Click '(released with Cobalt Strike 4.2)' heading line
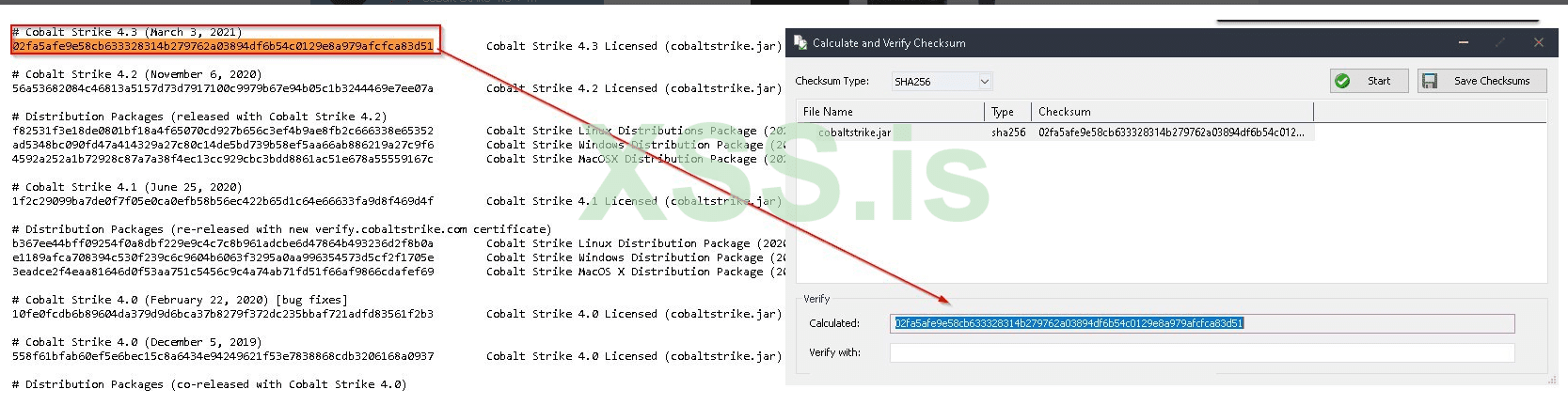Viewport: 1568px width, 405px height. (199, 117)
